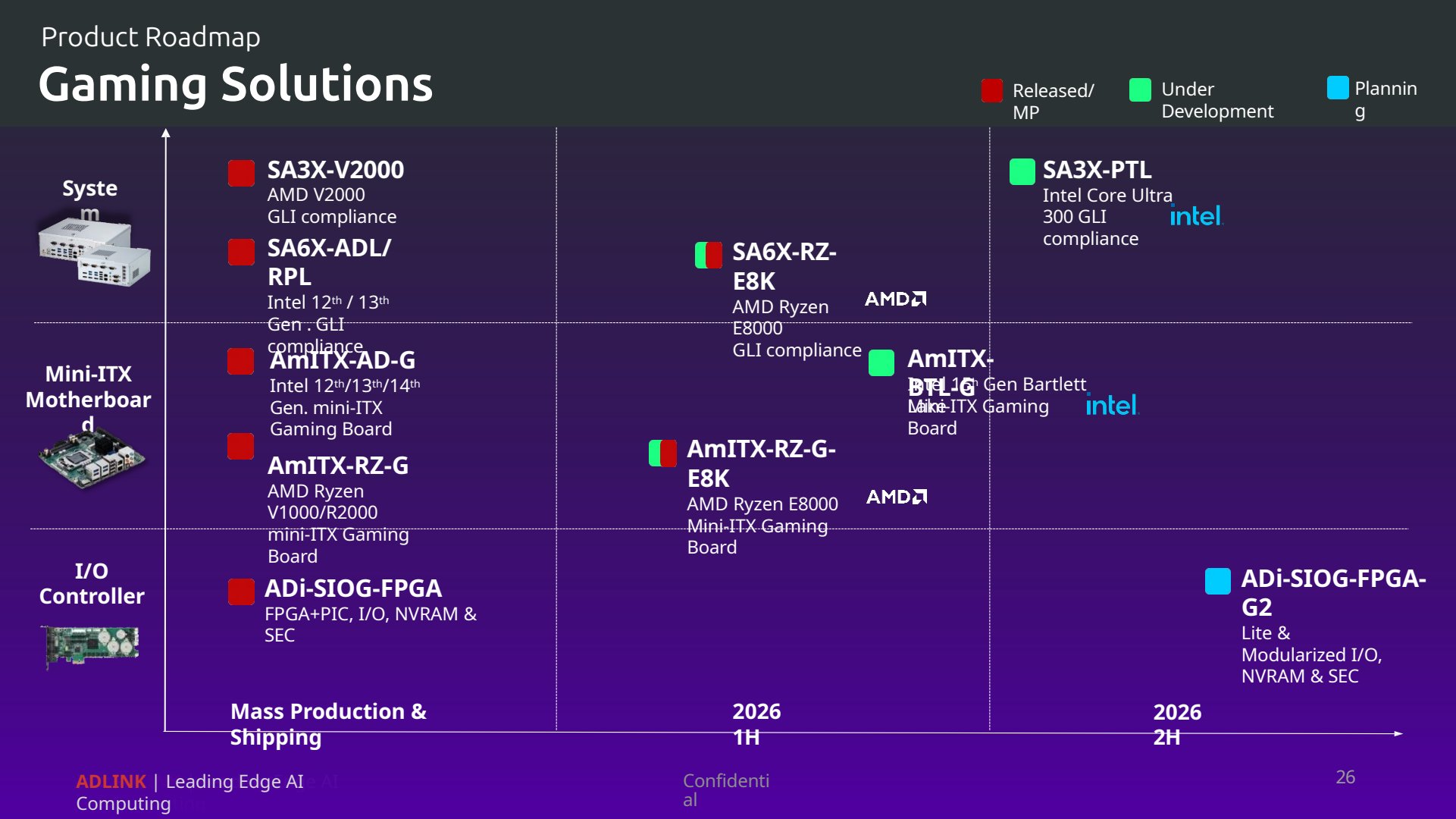Click the Intel logo beside SA3X-PTL
Viewport: 1456px width, 819px height.
1196,216
